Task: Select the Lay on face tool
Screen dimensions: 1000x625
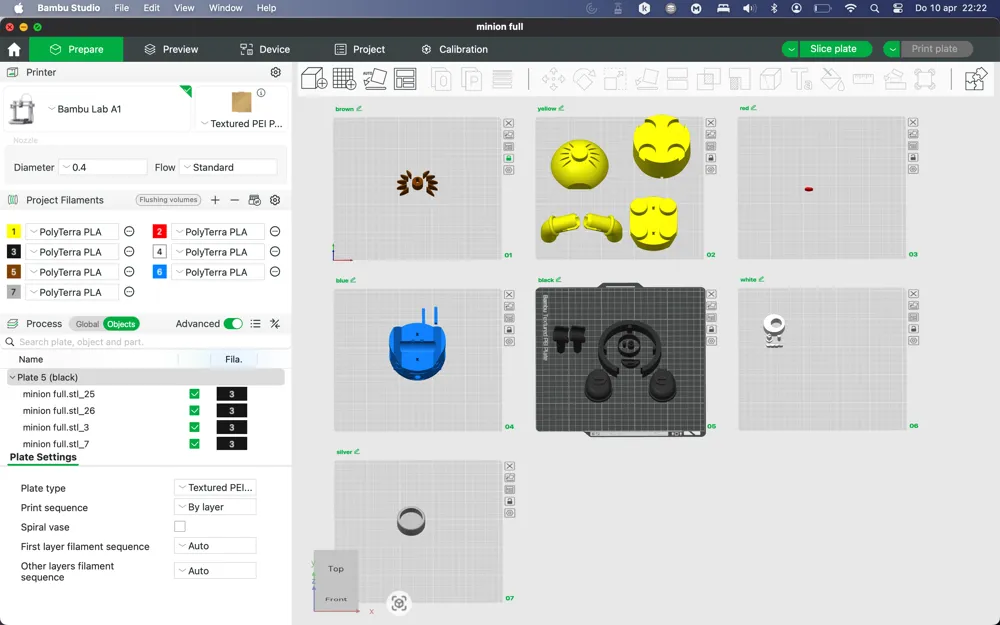Action: pos(646,80)
